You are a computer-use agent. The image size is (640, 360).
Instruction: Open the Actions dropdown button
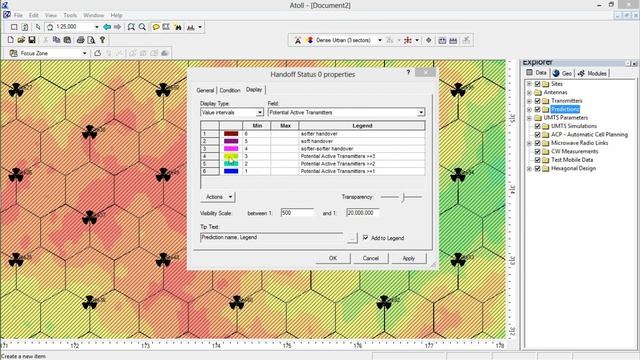218,197
